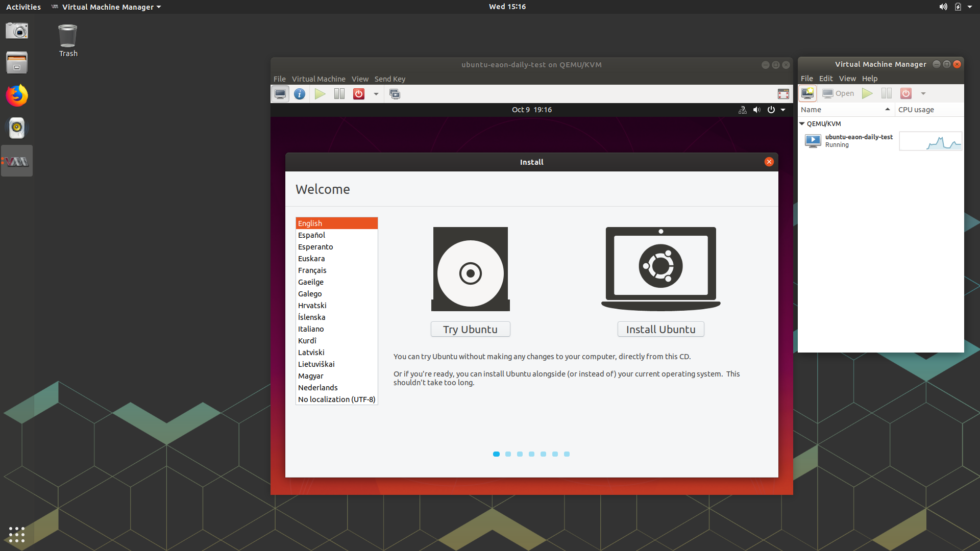This screenshot has height=551, width=980.
Task: Click the Try Ubuntu button
Action: coord(470,329)
